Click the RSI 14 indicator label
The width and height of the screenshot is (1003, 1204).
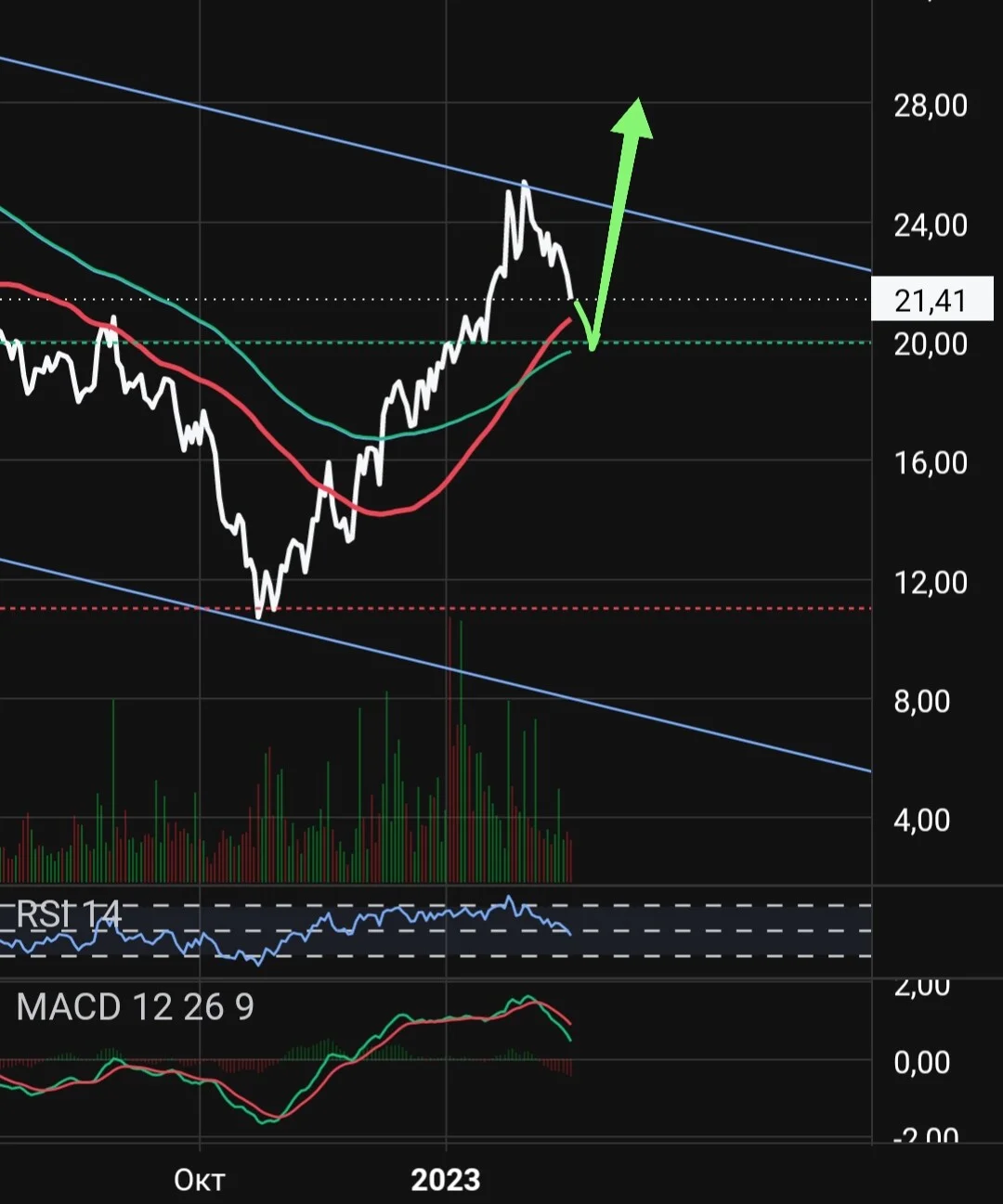coord(69,915)
